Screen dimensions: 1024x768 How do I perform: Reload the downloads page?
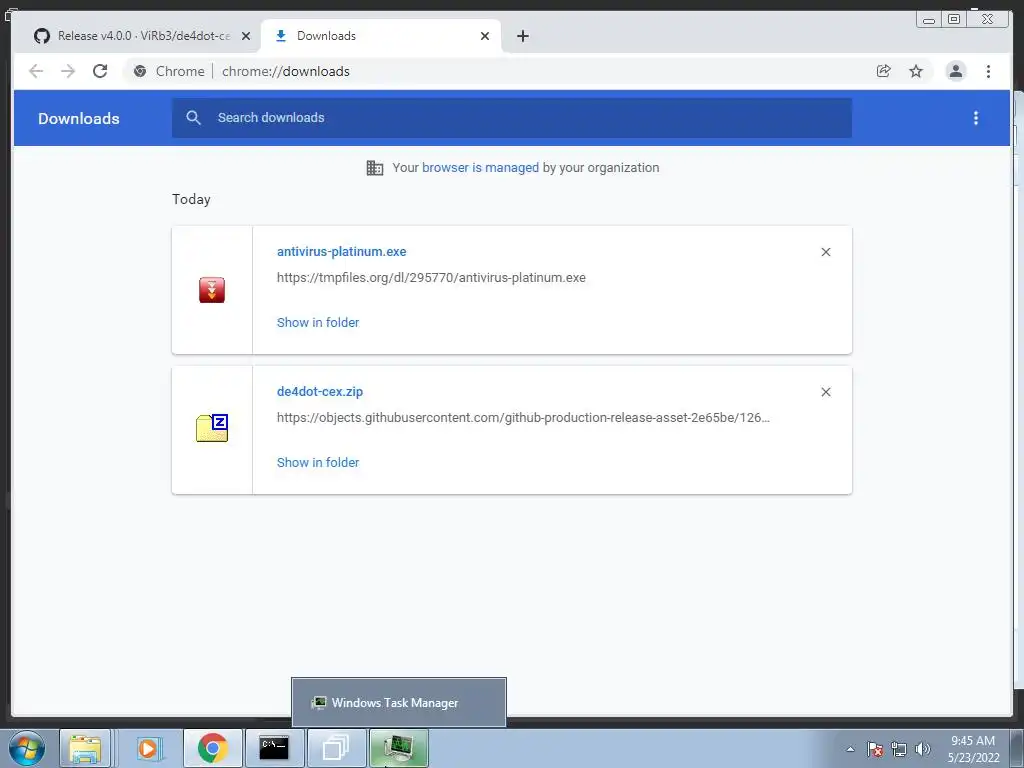[100, 71]
